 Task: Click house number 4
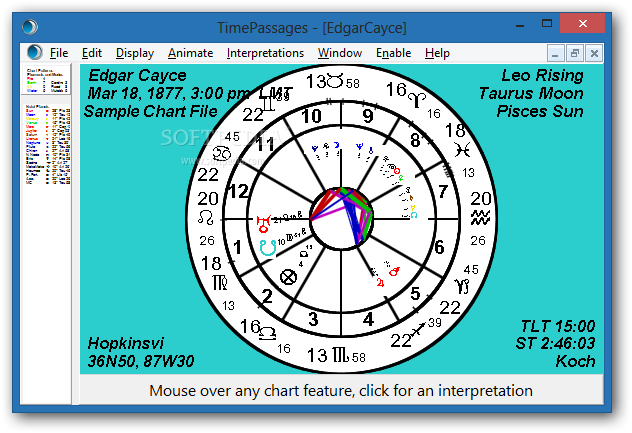point(368,319)
